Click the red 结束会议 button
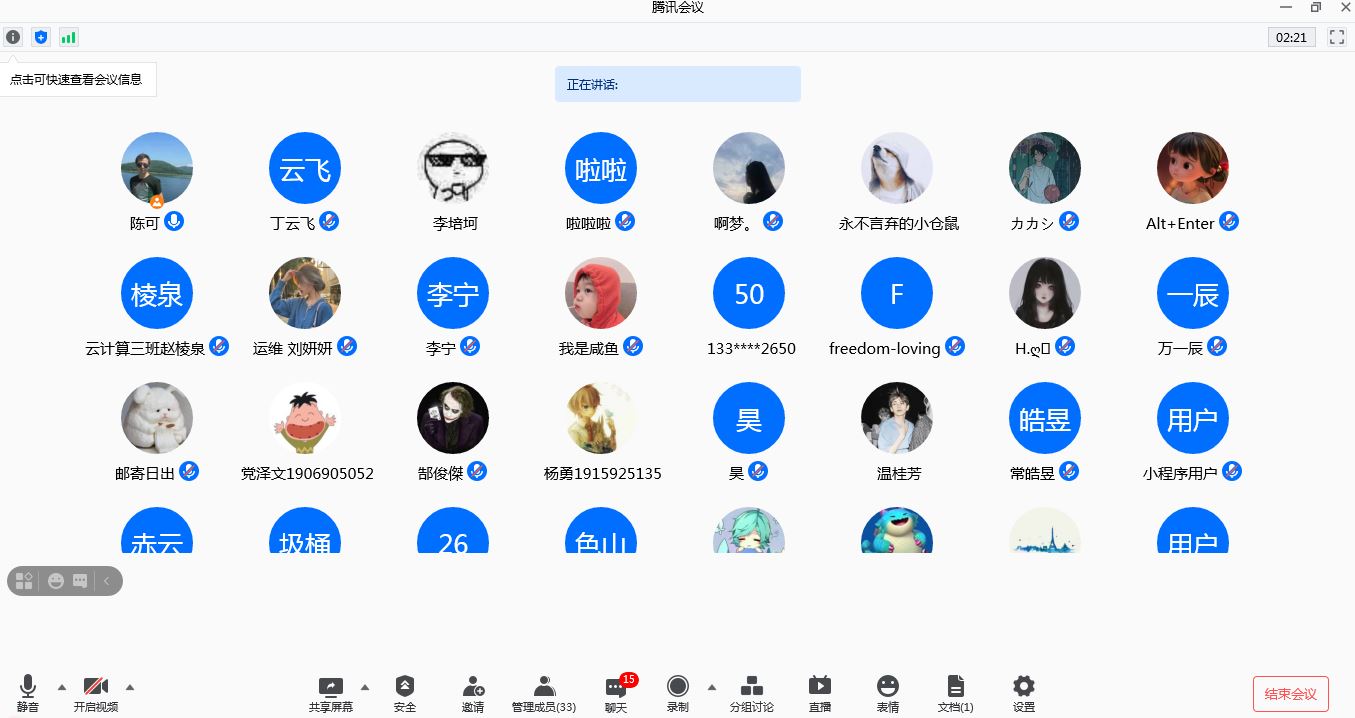 (1290, 694)
